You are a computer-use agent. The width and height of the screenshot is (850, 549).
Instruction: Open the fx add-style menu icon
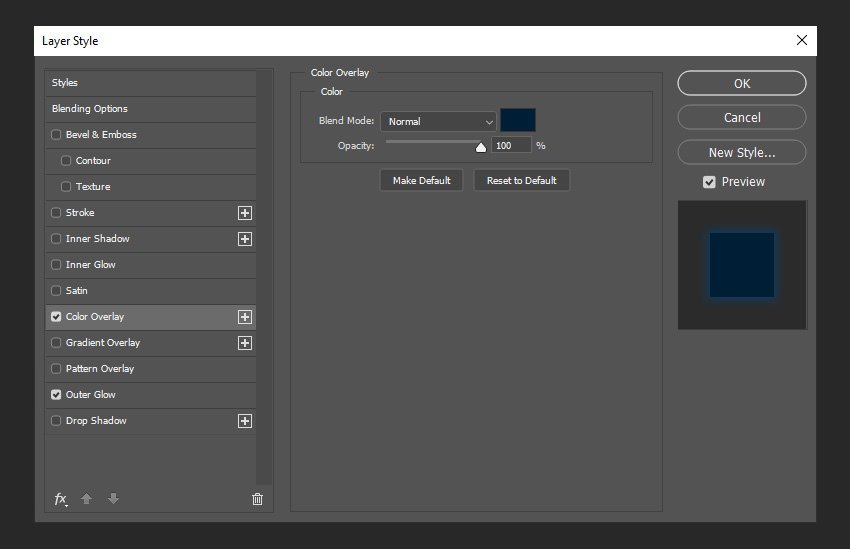click(x=60, y=499)
